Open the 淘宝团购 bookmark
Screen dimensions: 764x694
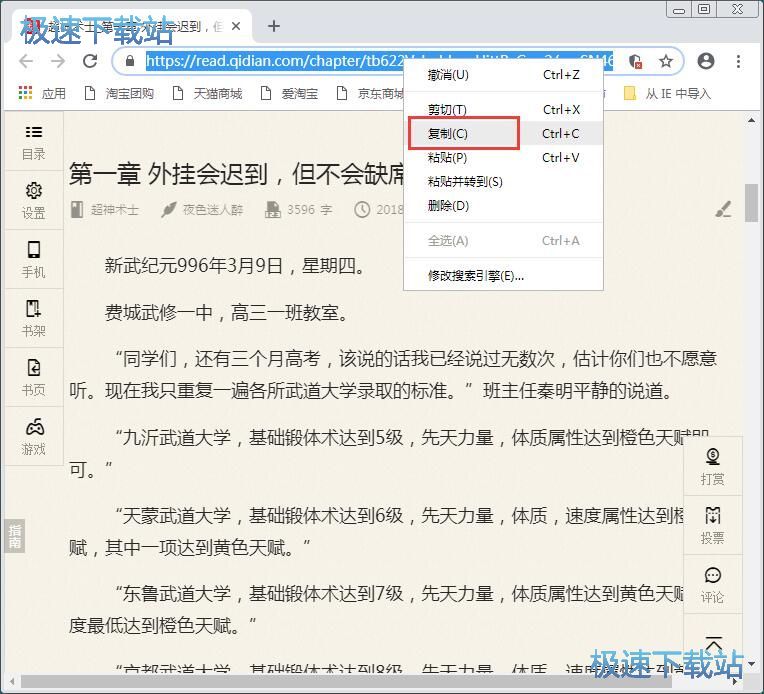pyautogui.click(x=119, y=93)
